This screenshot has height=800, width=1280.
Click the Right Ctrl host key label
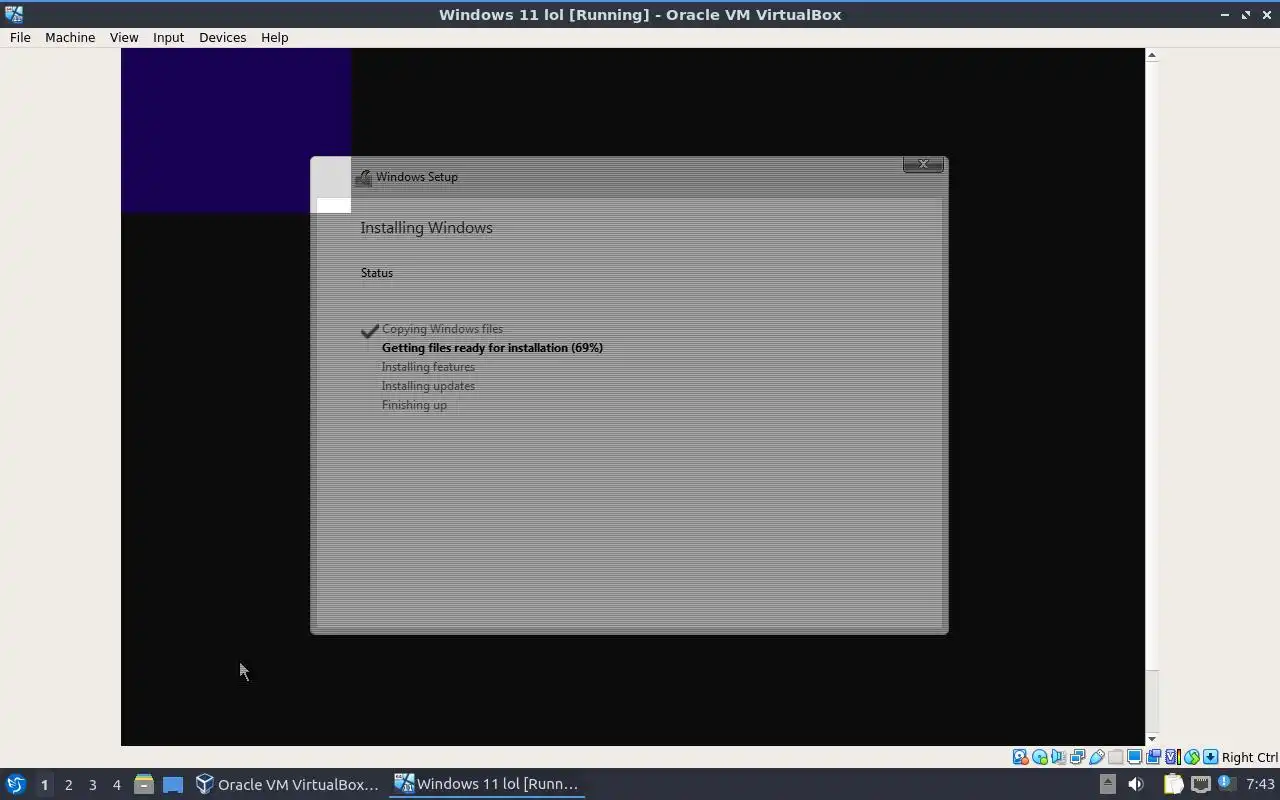coord(1250,757)
